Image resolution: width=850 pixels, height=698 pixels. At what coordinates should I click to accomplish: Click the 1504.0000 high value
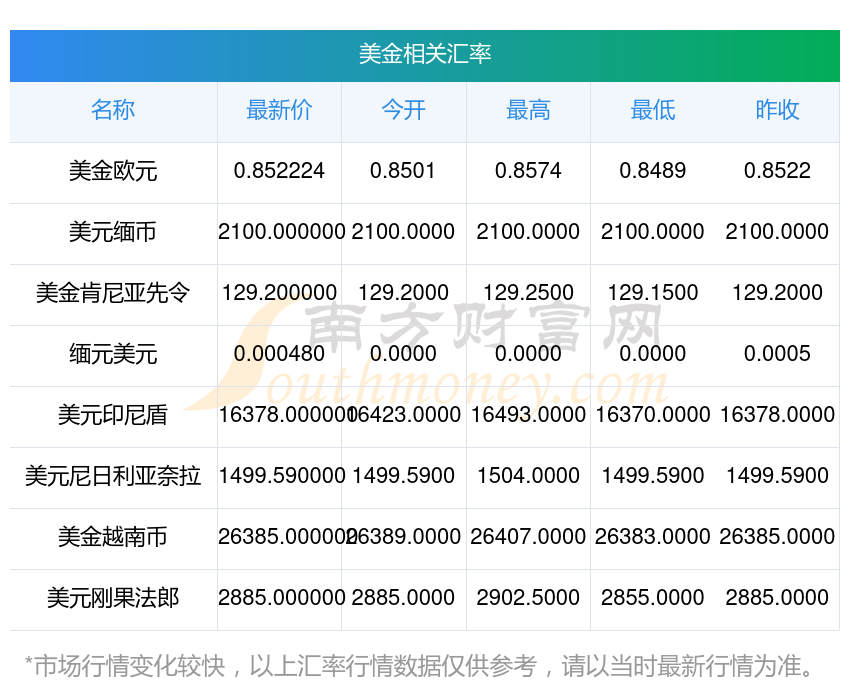click(x=528, y=476)
